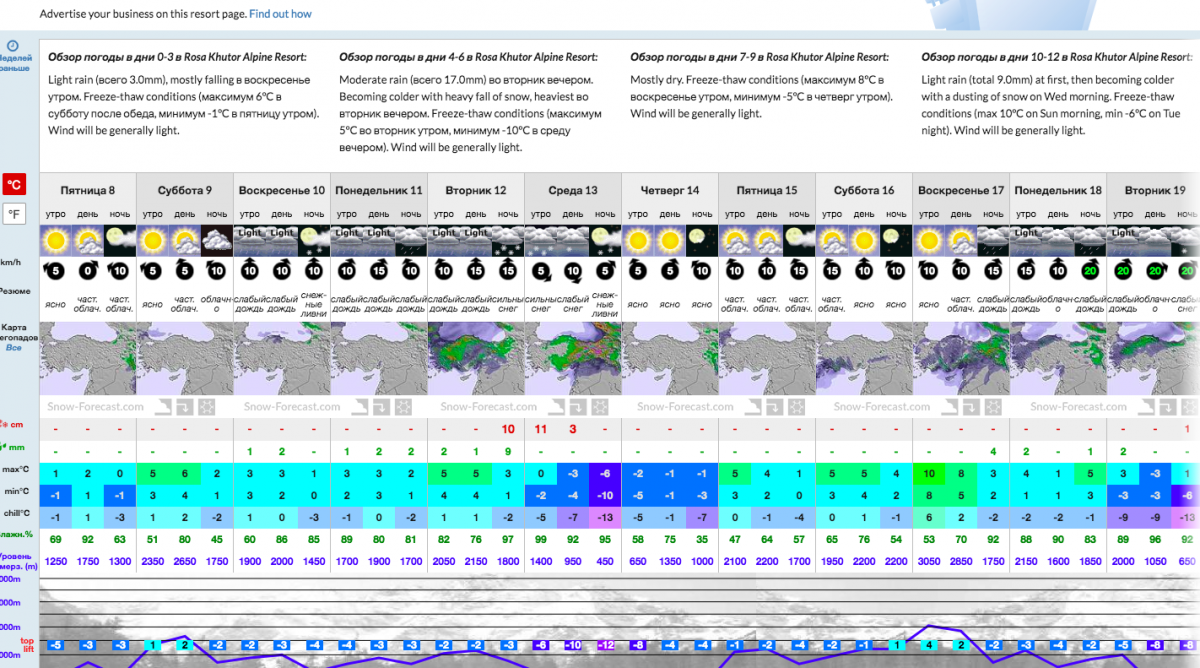
Task: Click sunny icon for Пятница 8 утро
Action: [x=55, y=240]
